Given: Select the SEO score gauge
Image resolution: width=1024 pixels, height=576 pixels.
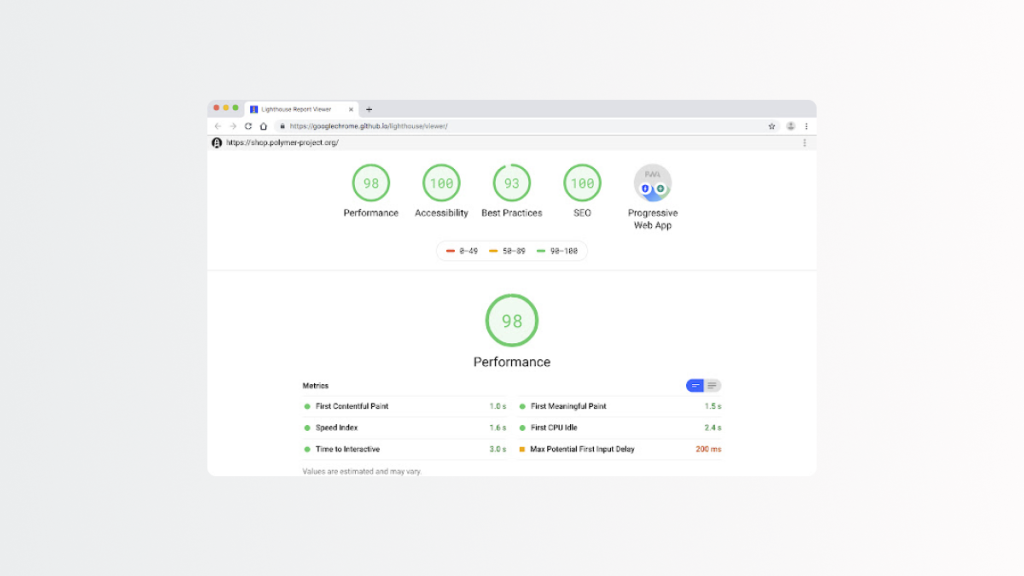Looking at the screenshot, I should (582, 183).
